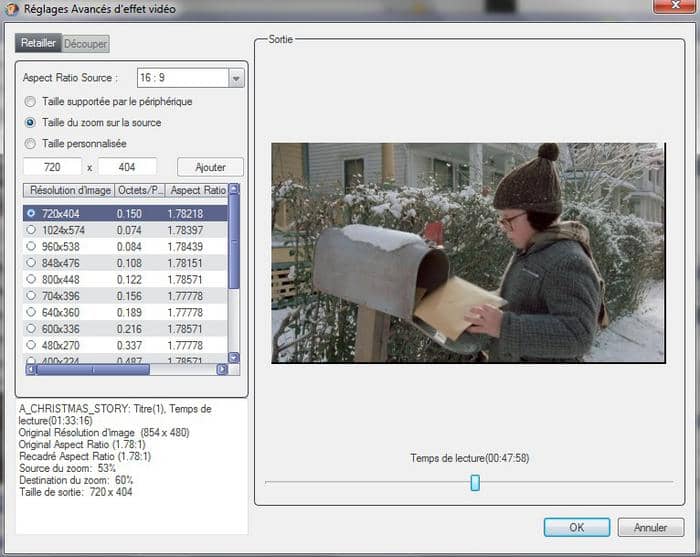
Task: Click the Ajouter button
Action: [x=210, y=167]
